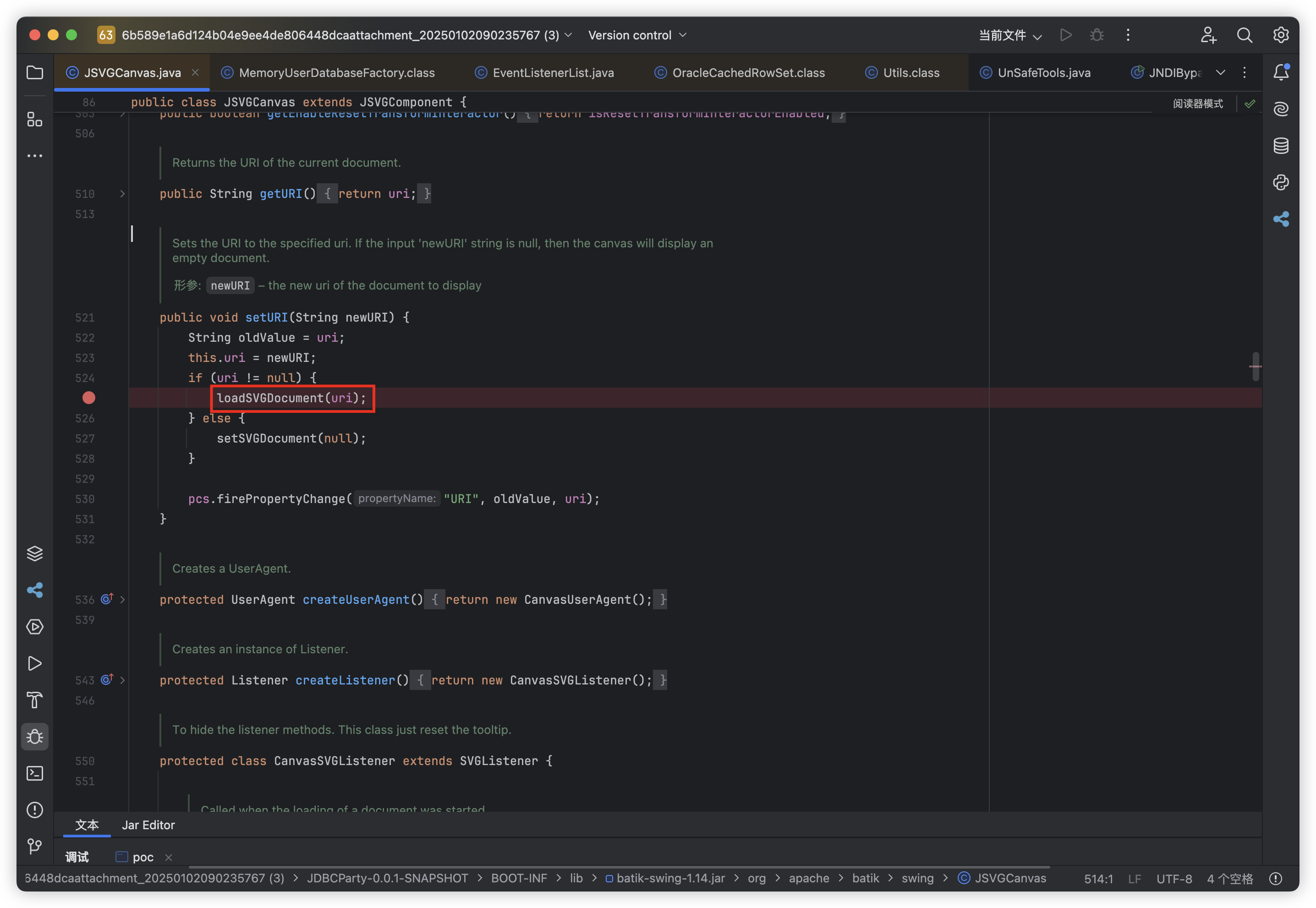Change file encoding UTF-8 in status bar
The image size is (1316, 908).
coord(1174,879)
